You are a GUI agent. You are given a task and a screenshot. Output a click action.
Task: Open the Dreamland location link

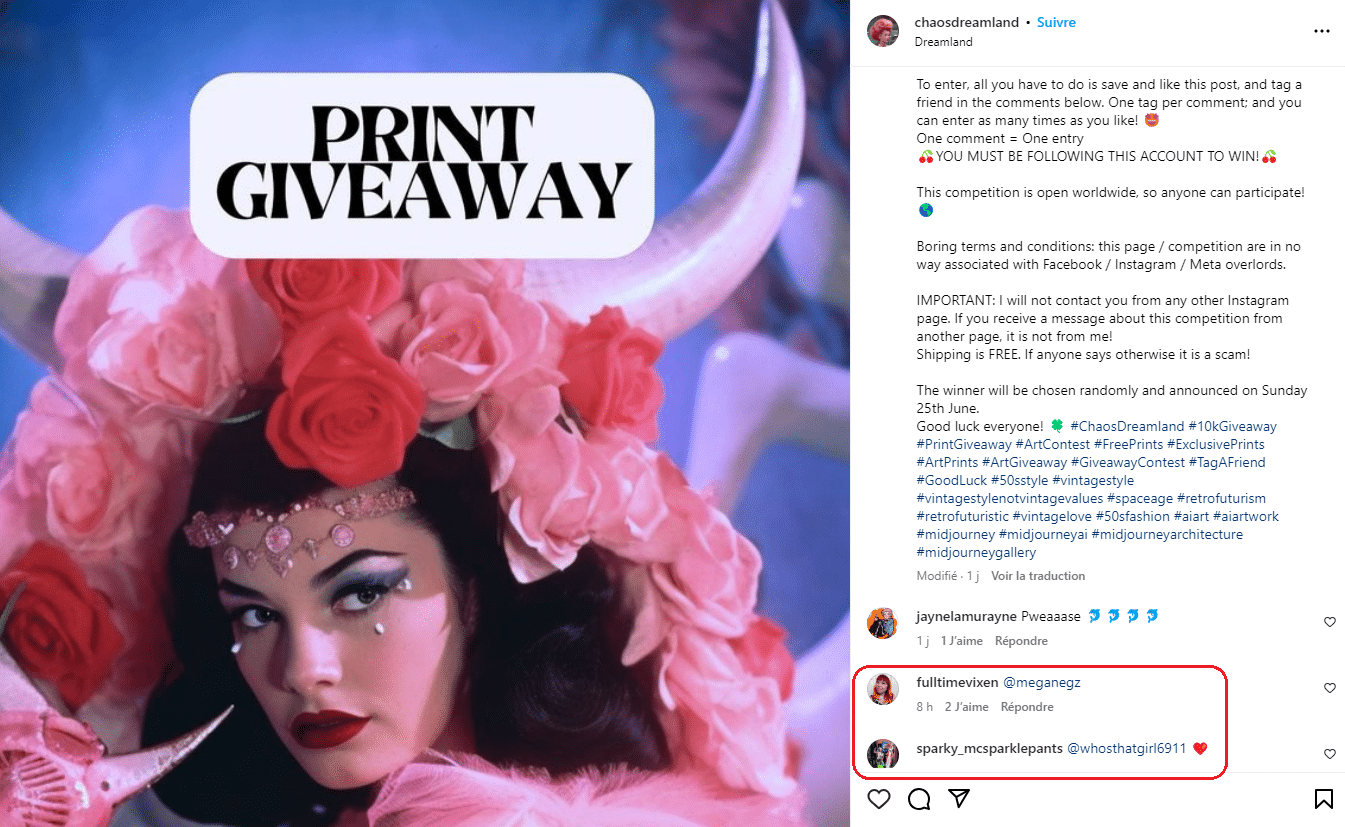(943, 42)
